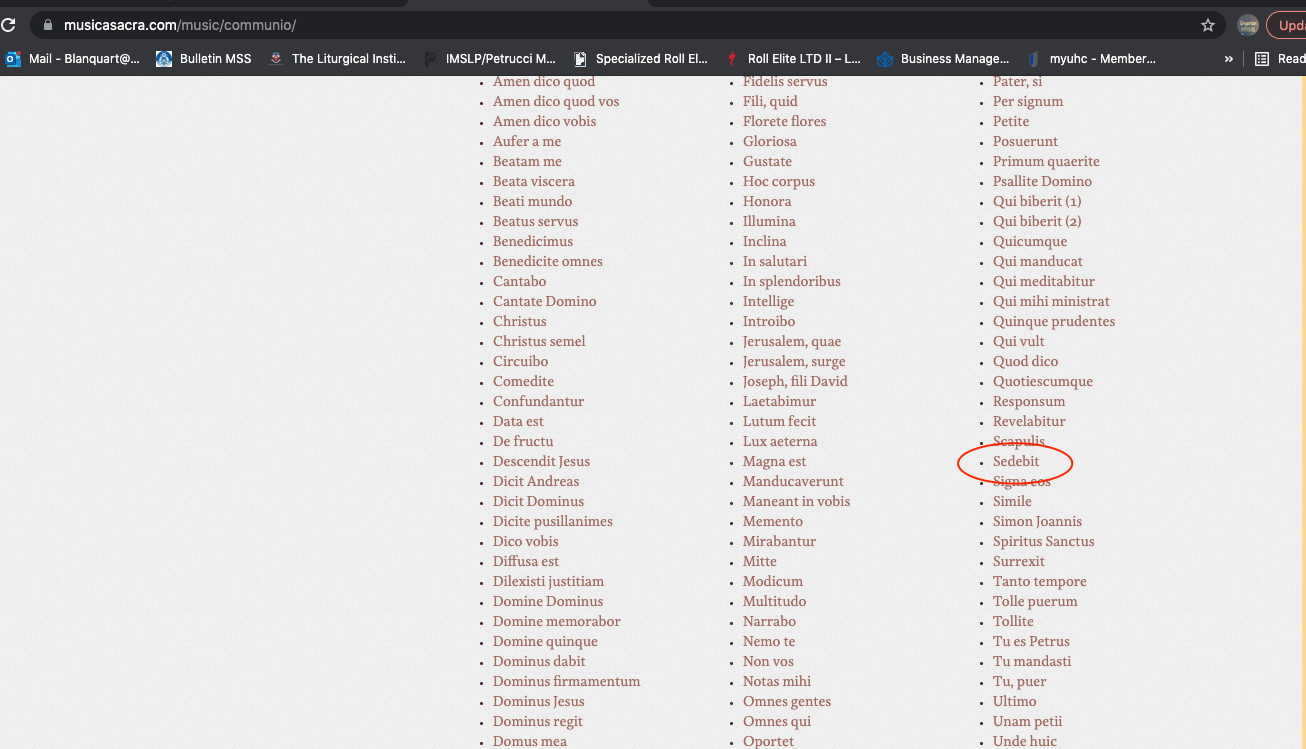Click the lock icon in address bar
The width and height of the screenshot is (1306, 749).
[x=47, y=25]
